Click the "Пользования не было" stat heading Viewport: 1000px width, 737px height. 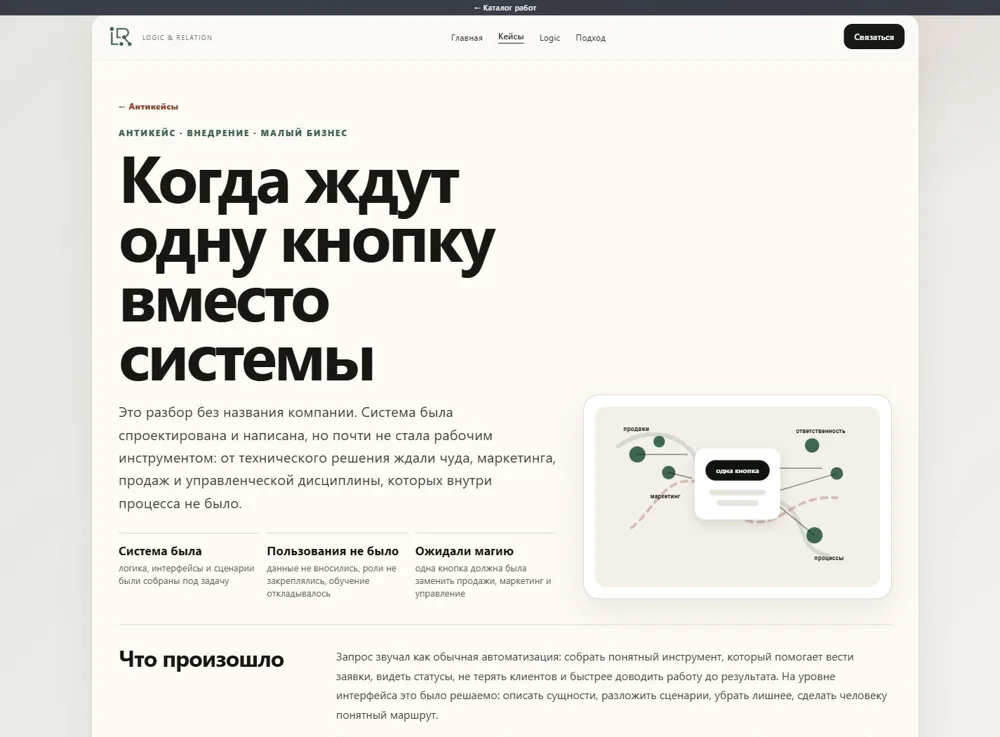(x=332, y=551)
